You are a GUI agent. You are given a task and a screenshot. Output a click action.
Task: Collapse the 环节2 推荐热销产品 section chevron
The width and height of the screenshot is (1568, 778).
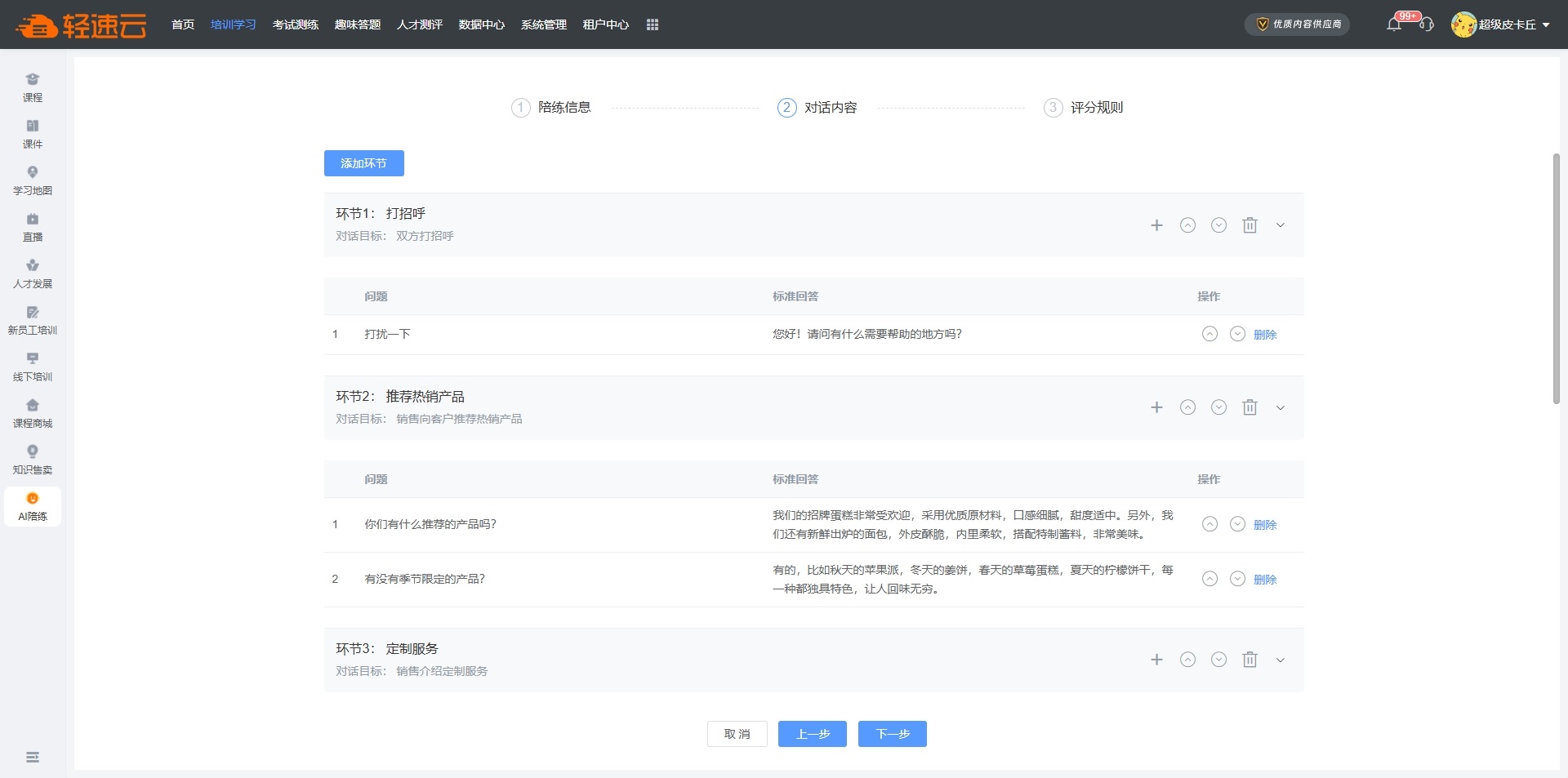[x=1281, y=407]
